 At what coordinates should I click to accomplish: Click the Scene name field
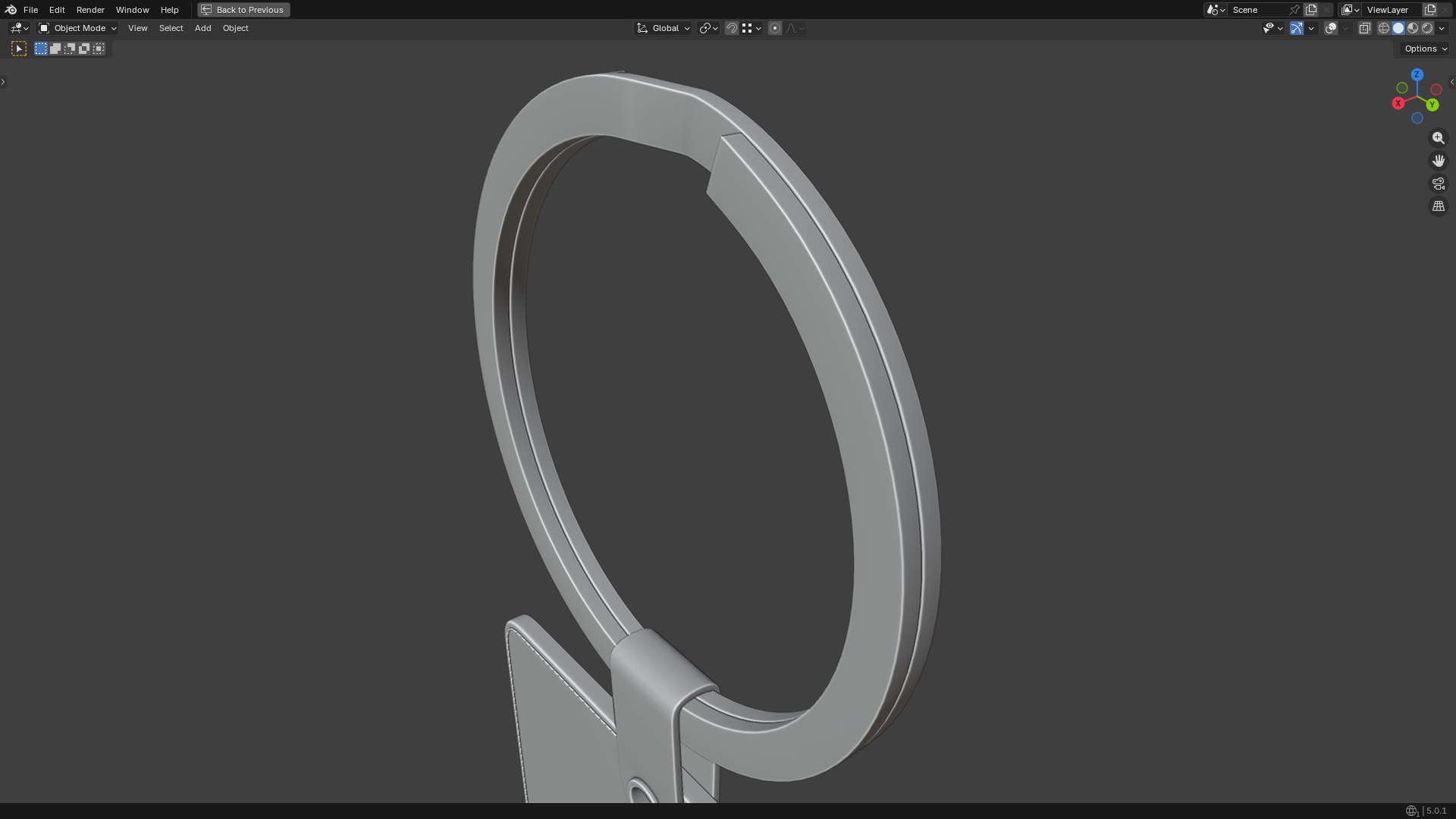(1257, 10)
